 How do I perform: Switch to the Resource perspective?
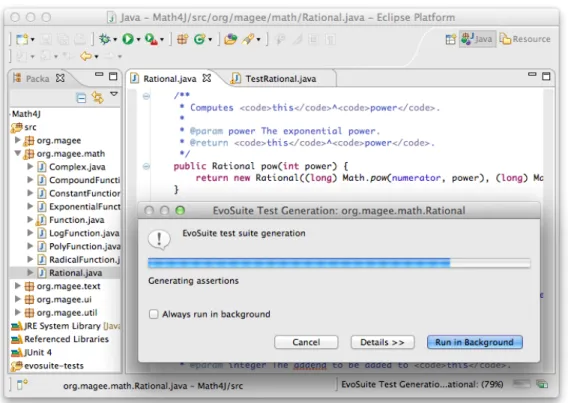525,39
